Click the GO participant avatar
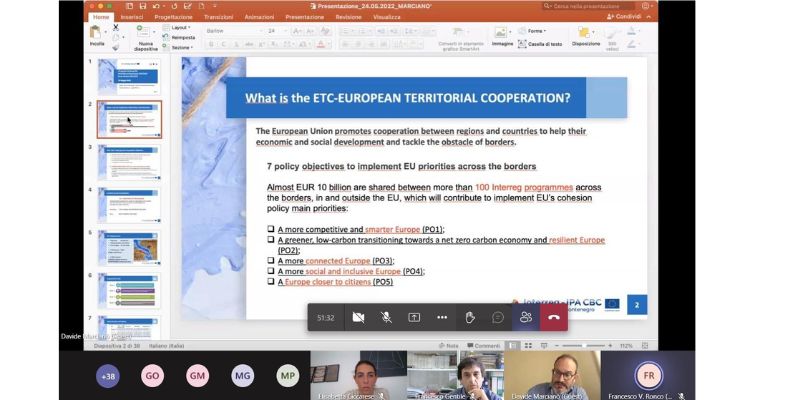Viewport: 800px width, 400px height. pos(153,376)
